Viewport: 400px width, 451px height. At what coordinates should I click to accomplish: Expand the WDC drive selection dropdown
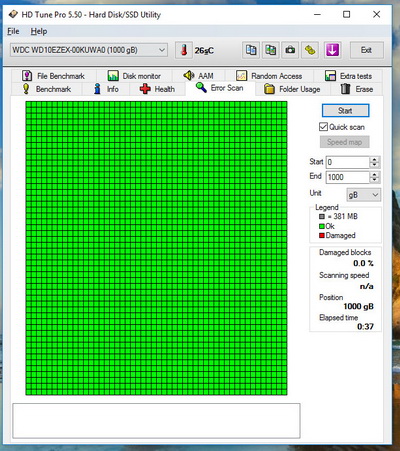coord(162,50)
